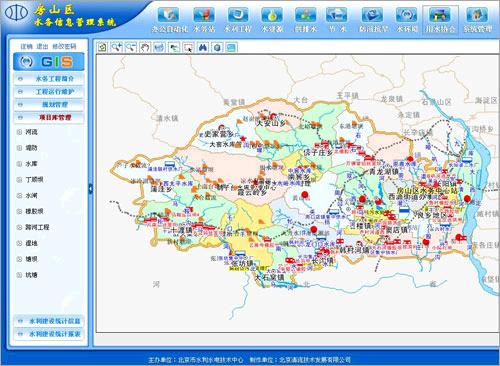500x366 pixels.
Task: Open the 用水协会 top module
Action: click(440, 19)
